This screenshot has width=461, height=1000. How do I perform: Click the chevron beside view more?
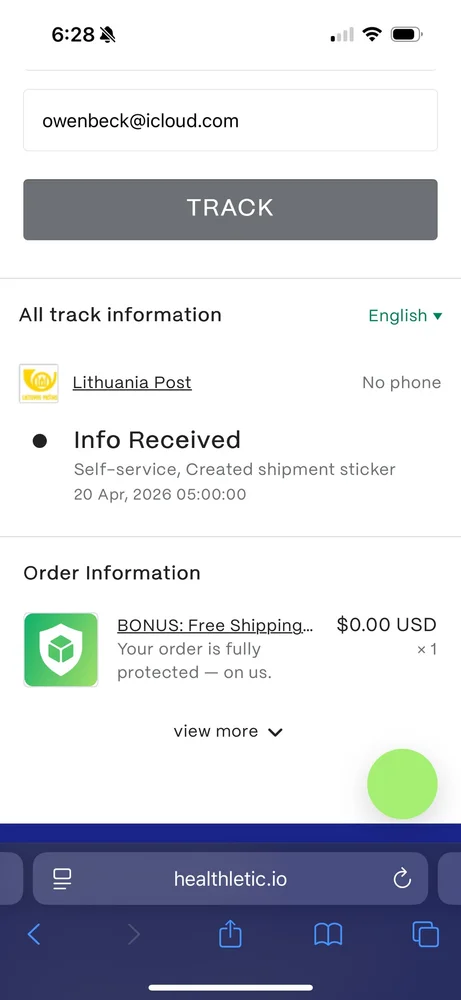coord(275,732)
